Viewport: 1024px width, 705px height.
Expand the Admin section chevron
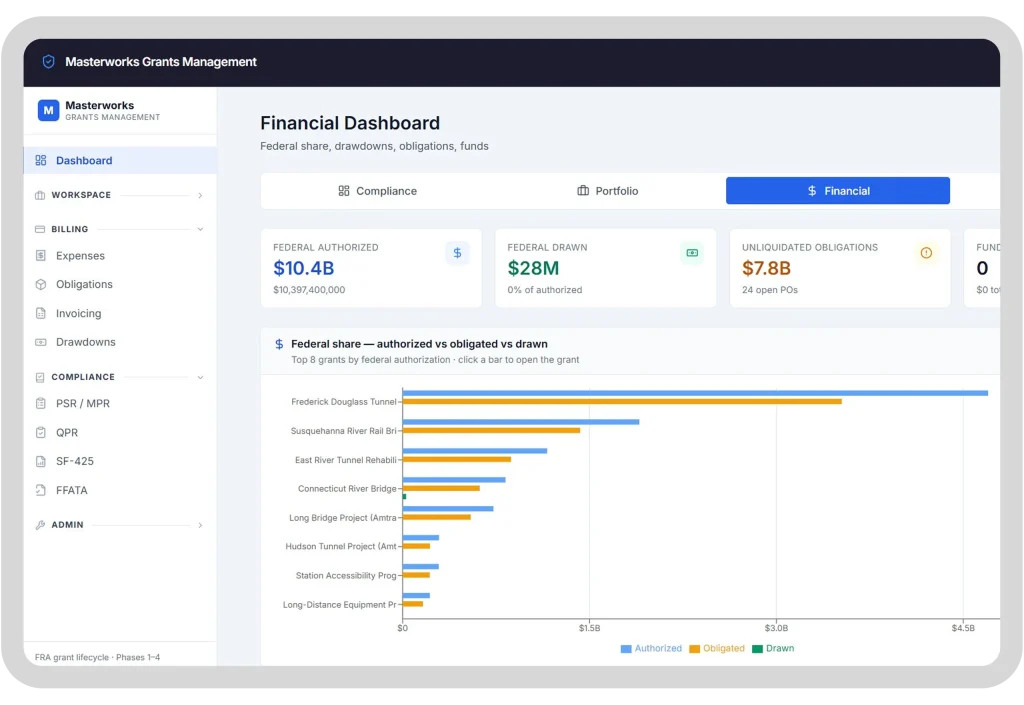200,525
